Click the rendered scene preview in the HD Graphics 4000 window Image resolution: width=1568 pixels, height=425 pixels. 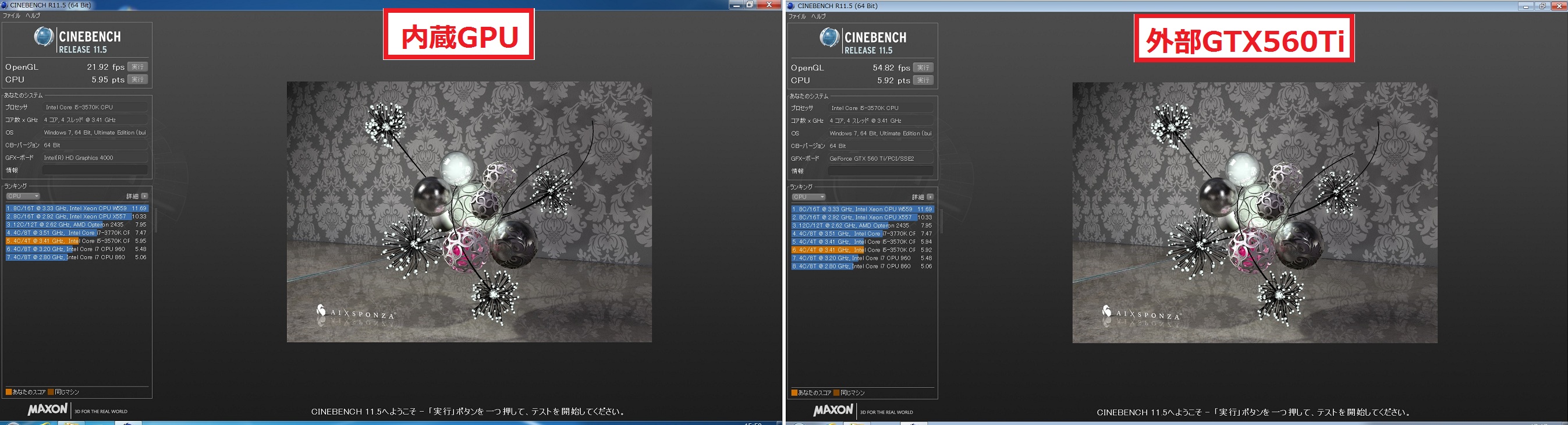point(469,212)
